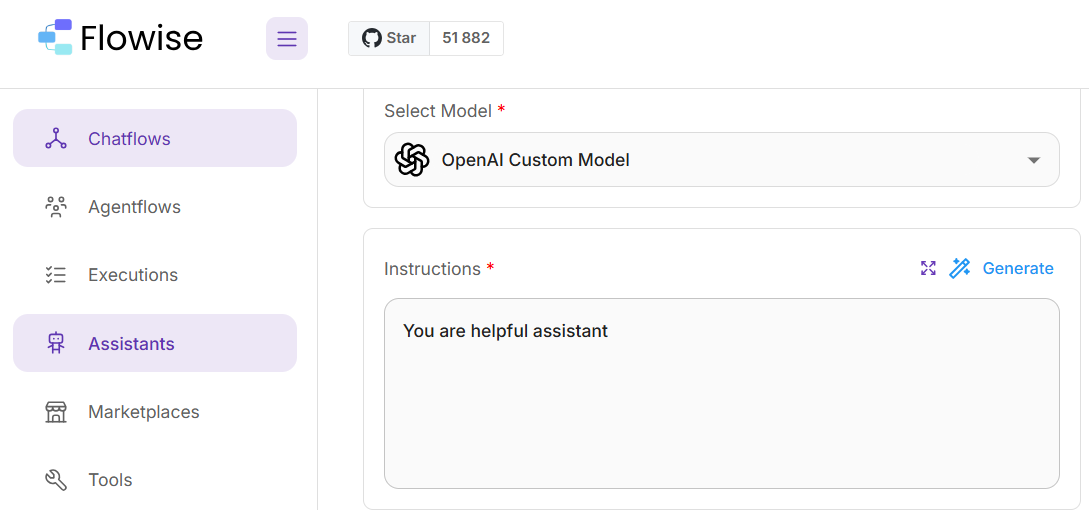Expand the Instructions editor to fullscreen
1089x510 pixels.
(928, 268)
